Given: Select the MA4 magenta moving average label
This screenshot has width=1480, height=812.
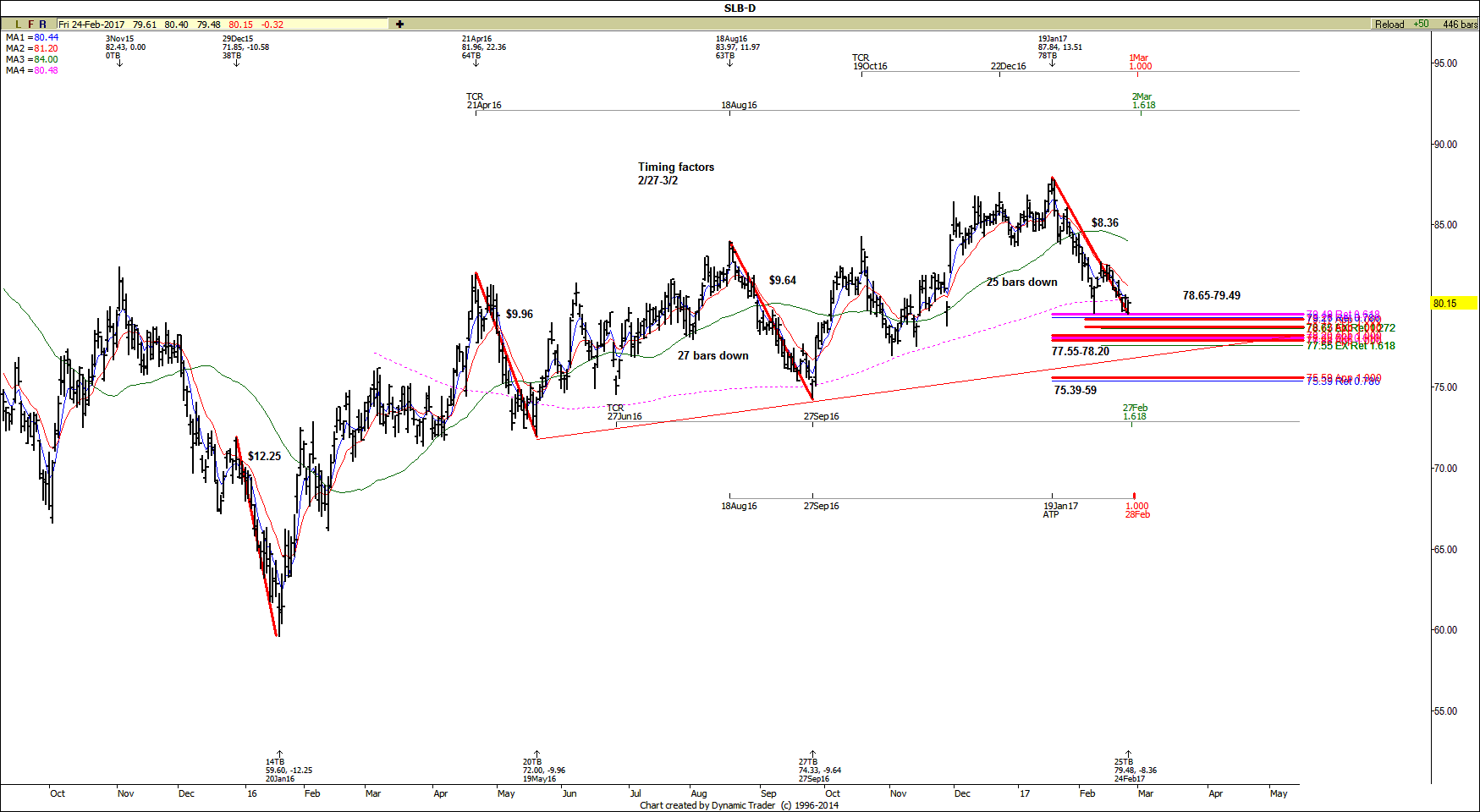Looking at the screenshot, I should [32, 70].
